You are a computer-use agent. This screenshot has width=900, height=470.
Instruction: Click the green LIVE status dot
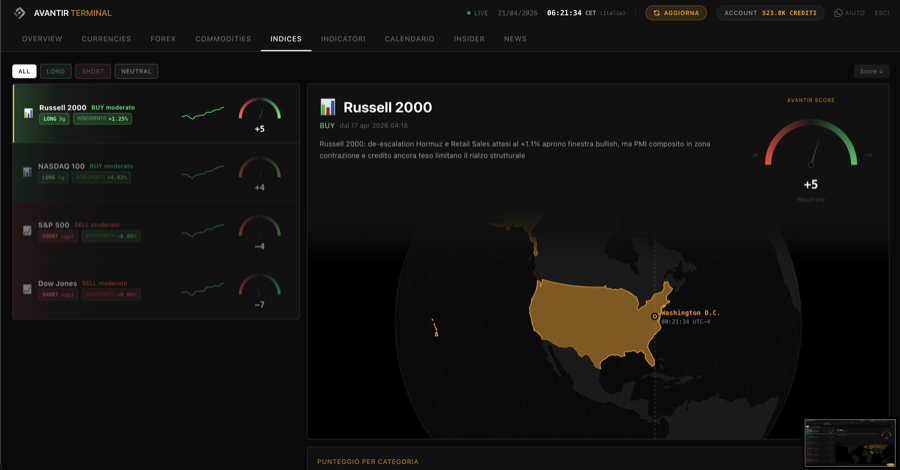tap(469, 13)
